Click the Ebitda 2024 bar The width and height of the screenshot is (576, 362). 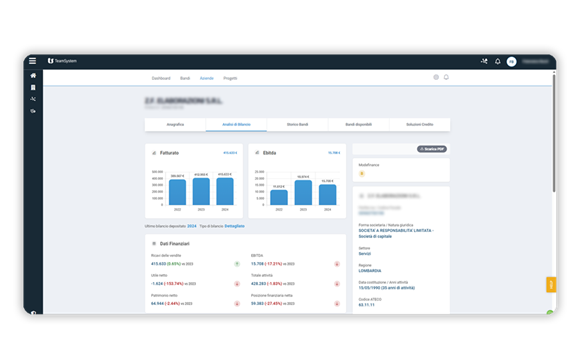tap(327, 195)
